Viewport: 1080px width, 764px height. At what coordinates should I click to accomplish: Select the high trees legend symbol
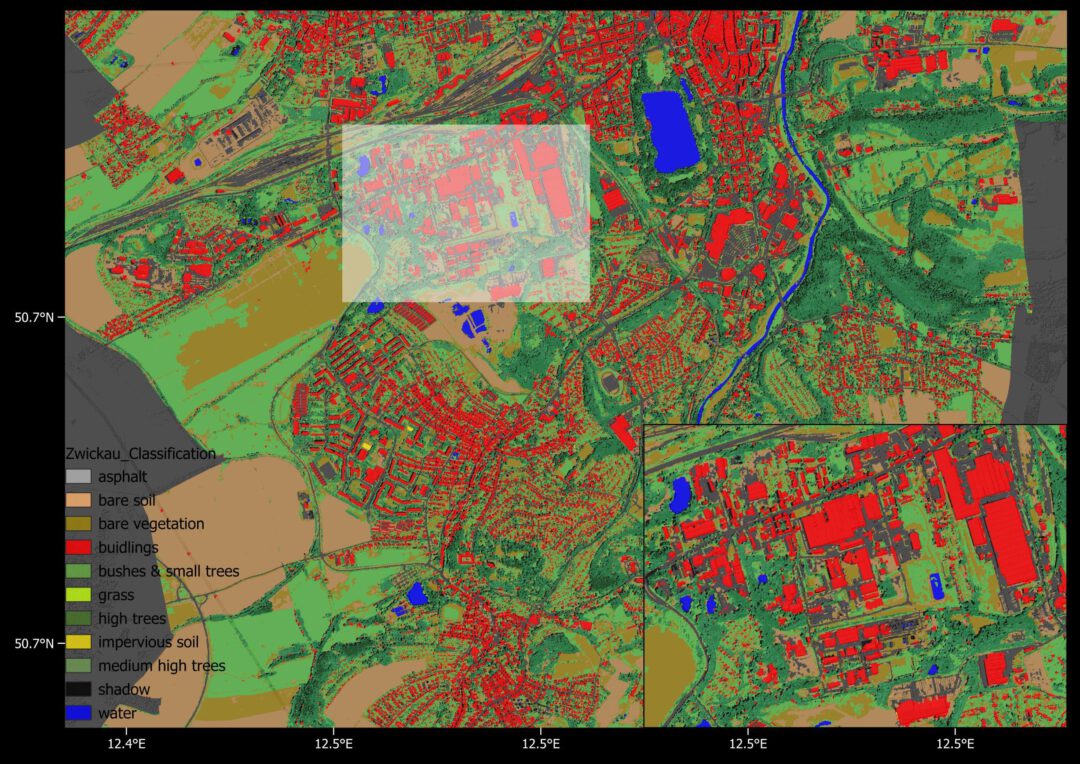click(x=77, y=618)
